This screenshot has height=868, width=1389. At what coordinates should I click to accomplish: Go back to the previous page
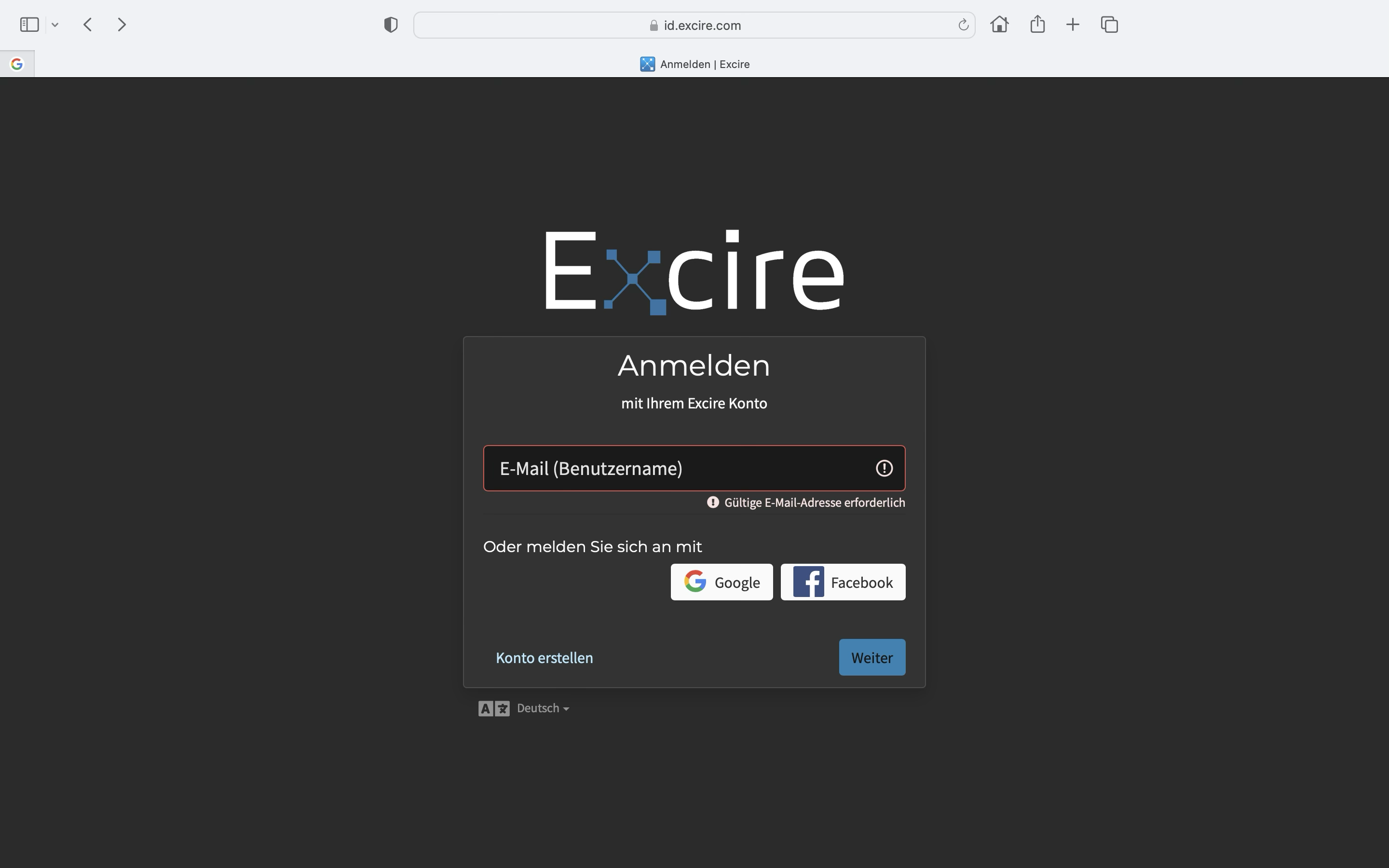click(88, 25)
